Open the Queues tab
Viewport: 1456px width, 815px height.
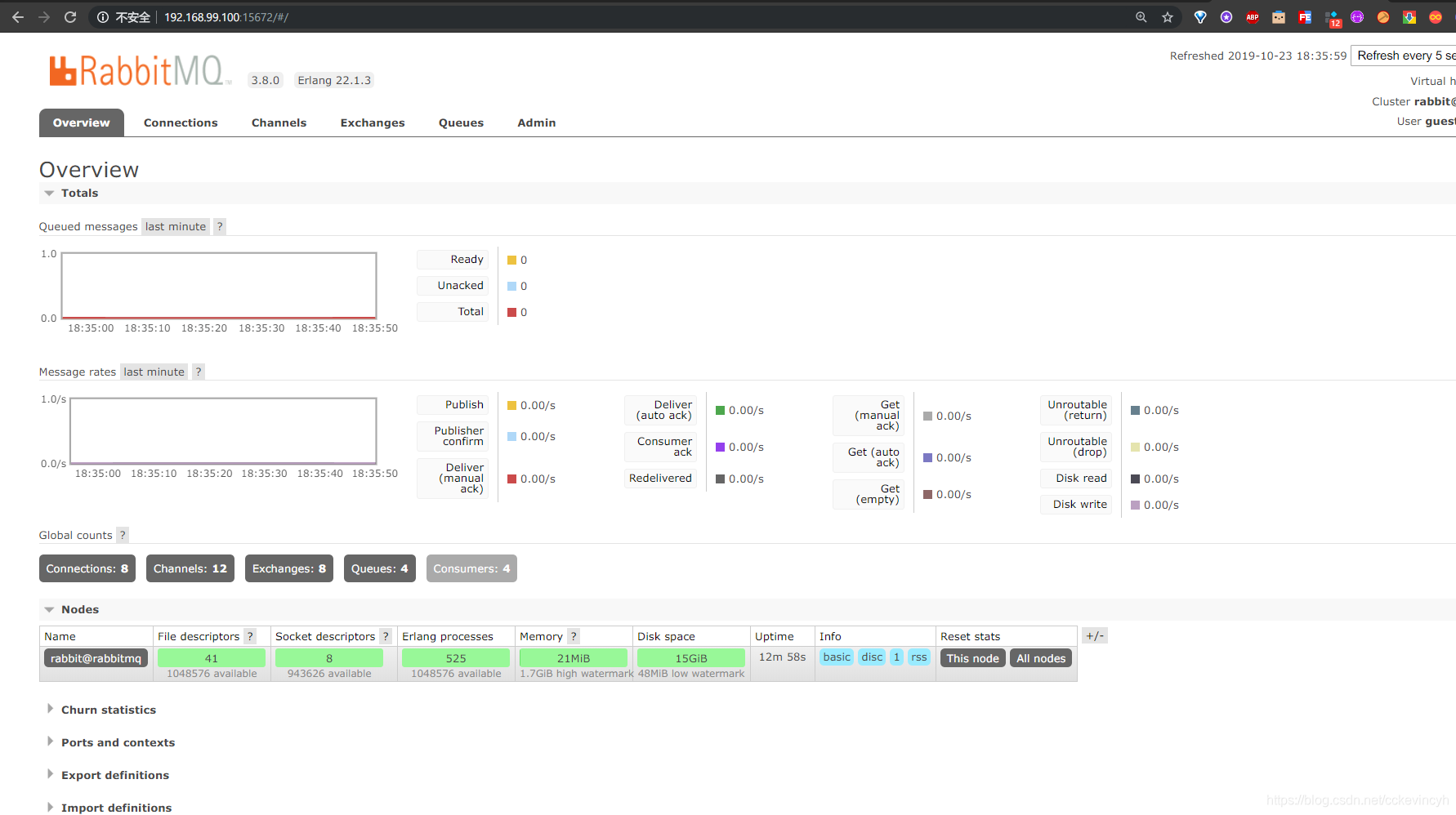click(461, 122)
